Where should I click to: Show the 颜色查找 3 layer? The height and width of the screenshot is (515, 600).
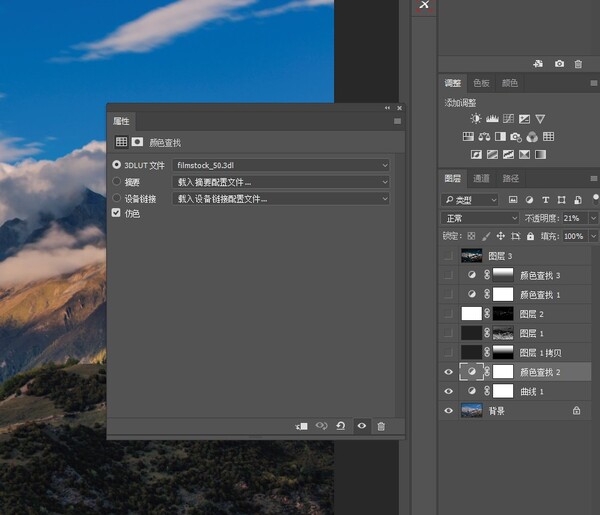(x=448, y=275)
